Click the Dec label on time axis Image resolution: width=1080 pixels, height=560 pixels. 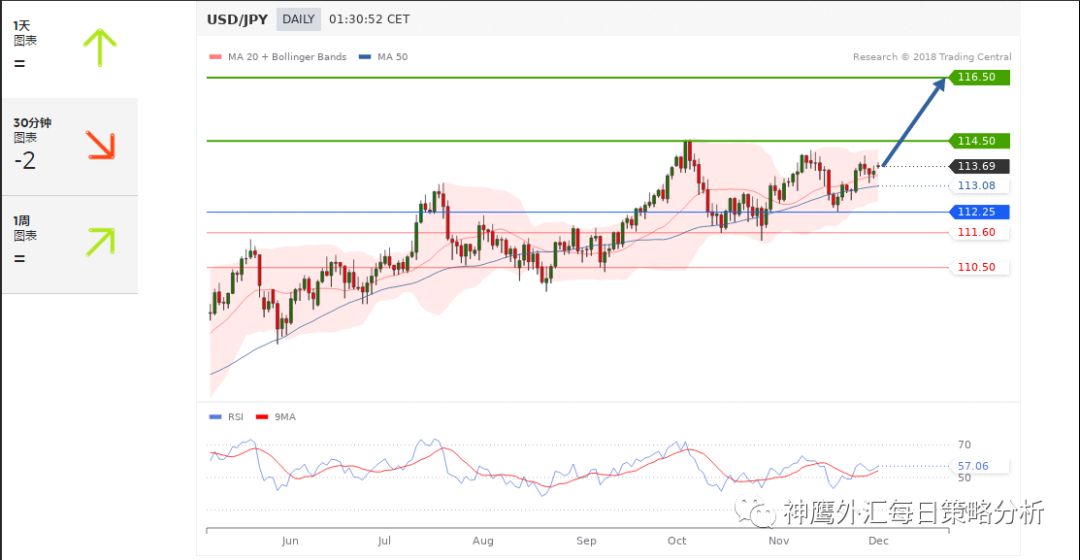click(878, 541)
